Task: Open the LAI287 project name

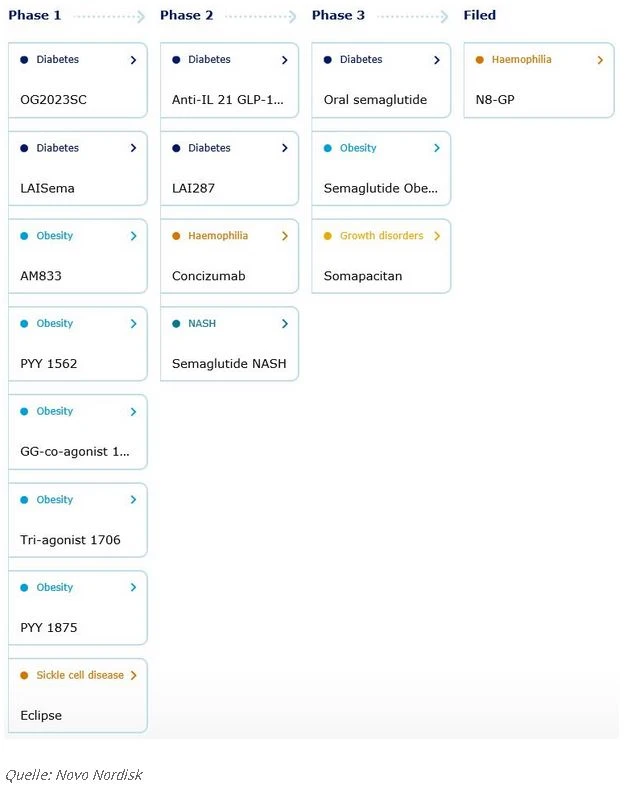Action: coord(194,188)
